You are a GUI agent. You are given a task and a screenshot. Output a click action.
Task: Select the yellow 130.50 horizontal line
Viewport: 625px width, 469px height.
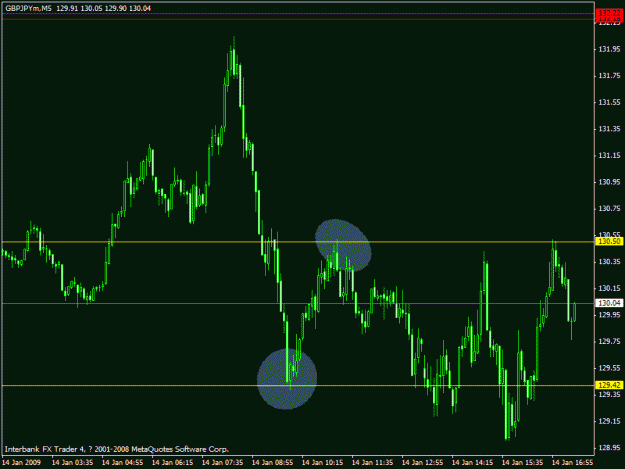point(298,241)
